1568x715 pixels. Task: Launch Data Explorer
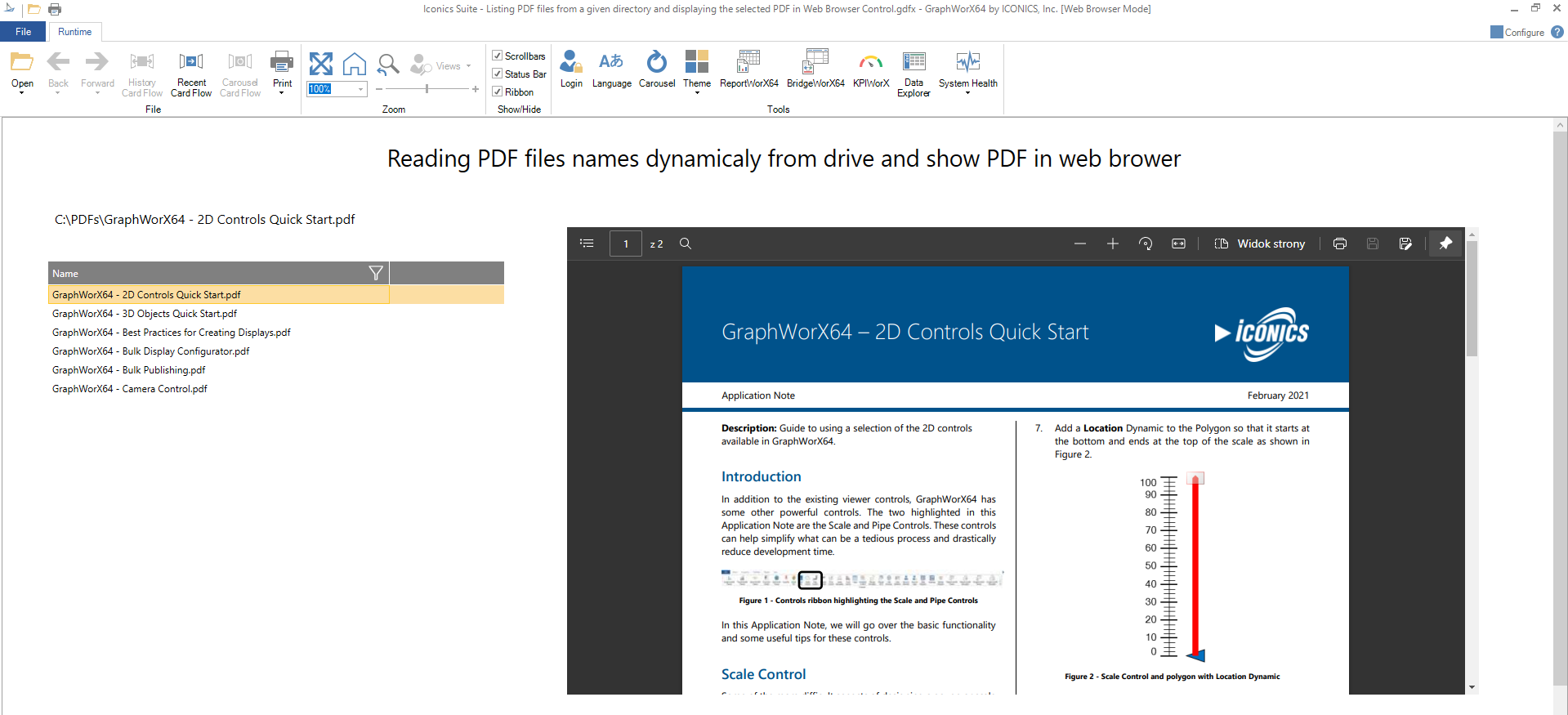pyautogui.click(x=914, y=74)
